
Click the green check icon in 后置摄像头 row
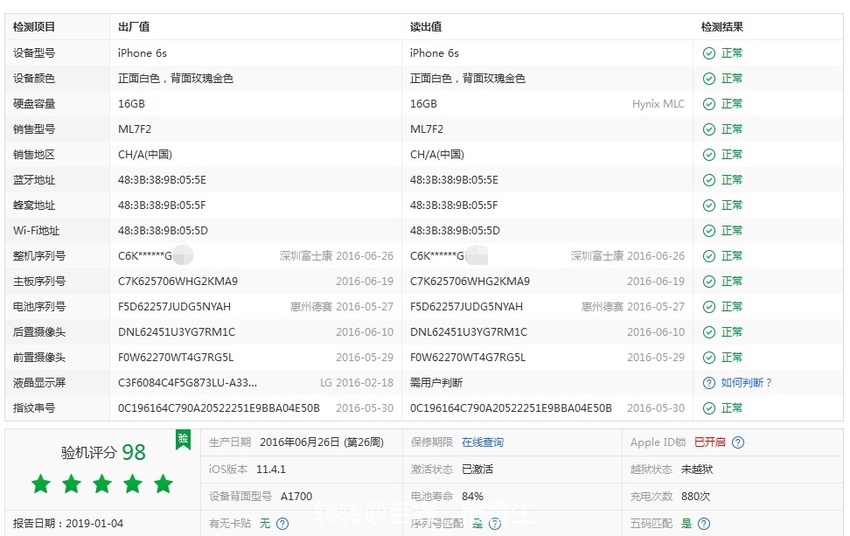[x=709, y=332]
